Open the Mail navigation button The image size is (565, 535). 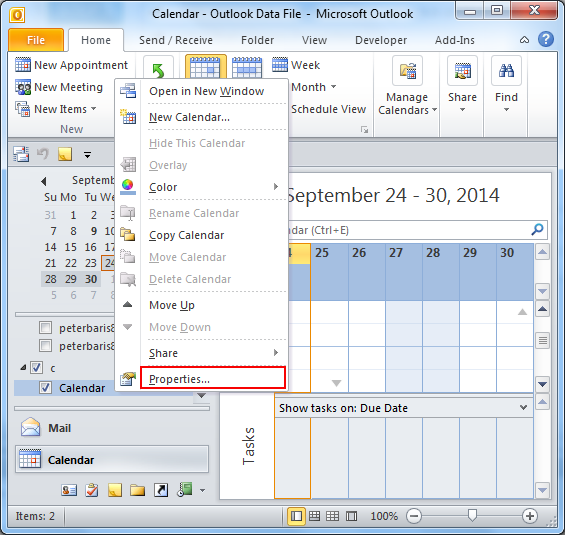point(112,428)
